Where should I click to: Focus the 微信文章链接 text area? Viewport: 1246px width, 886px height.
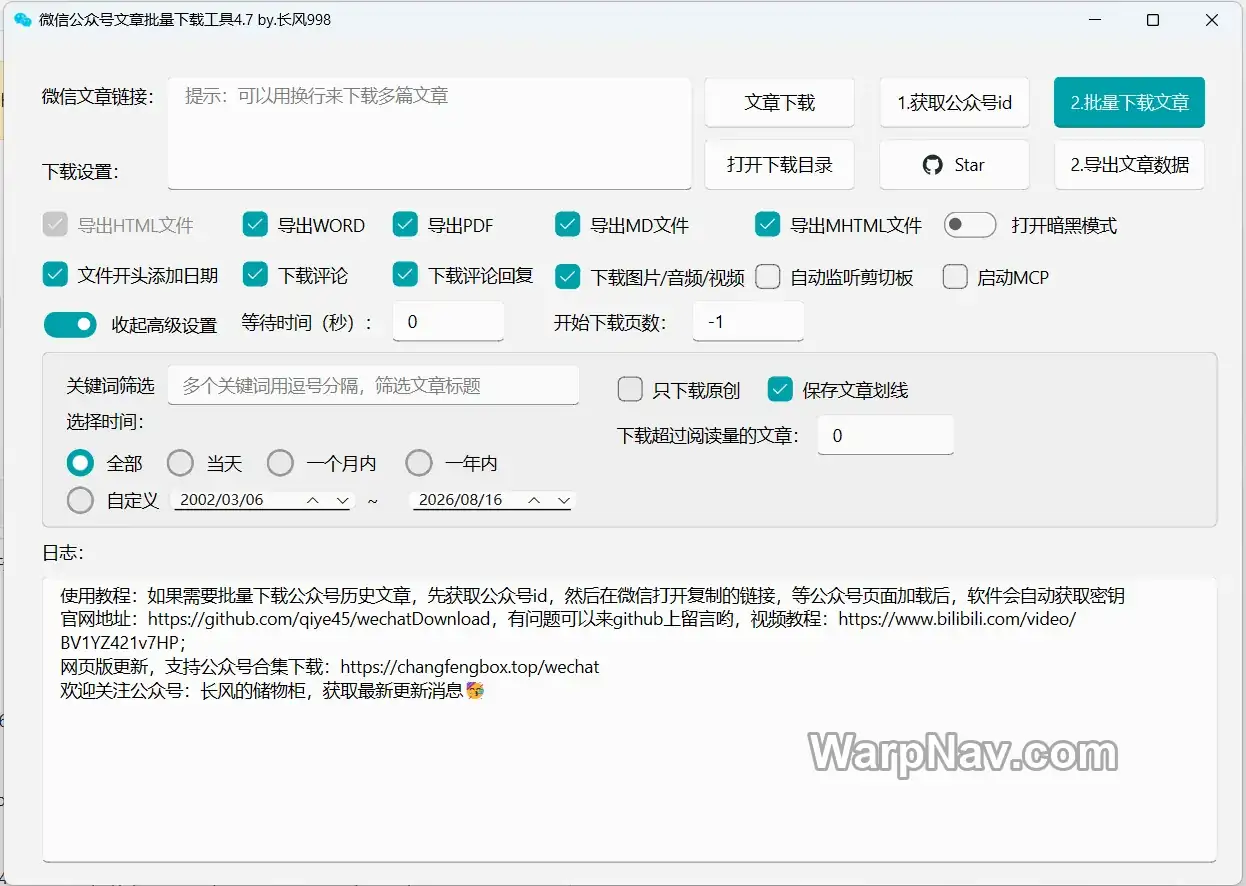429,133
